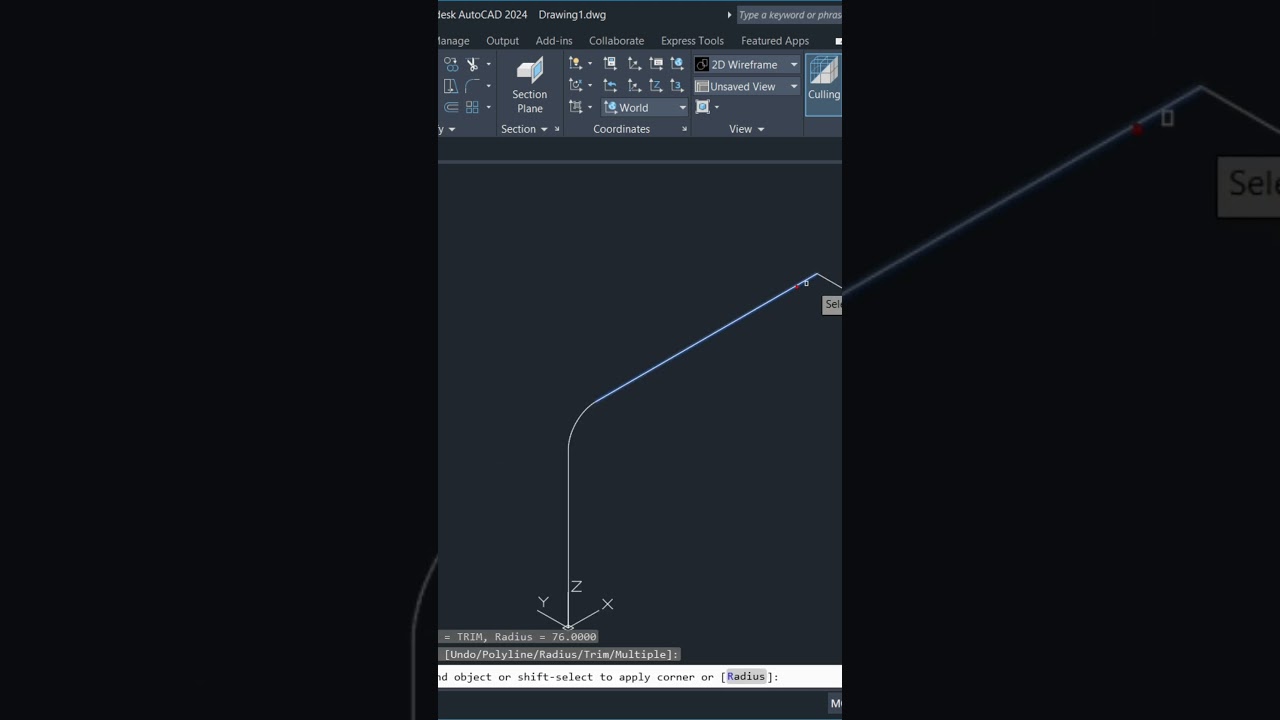Click the Named UCS manager icon
1280x720 pixels.
click(x=610, y=63)
